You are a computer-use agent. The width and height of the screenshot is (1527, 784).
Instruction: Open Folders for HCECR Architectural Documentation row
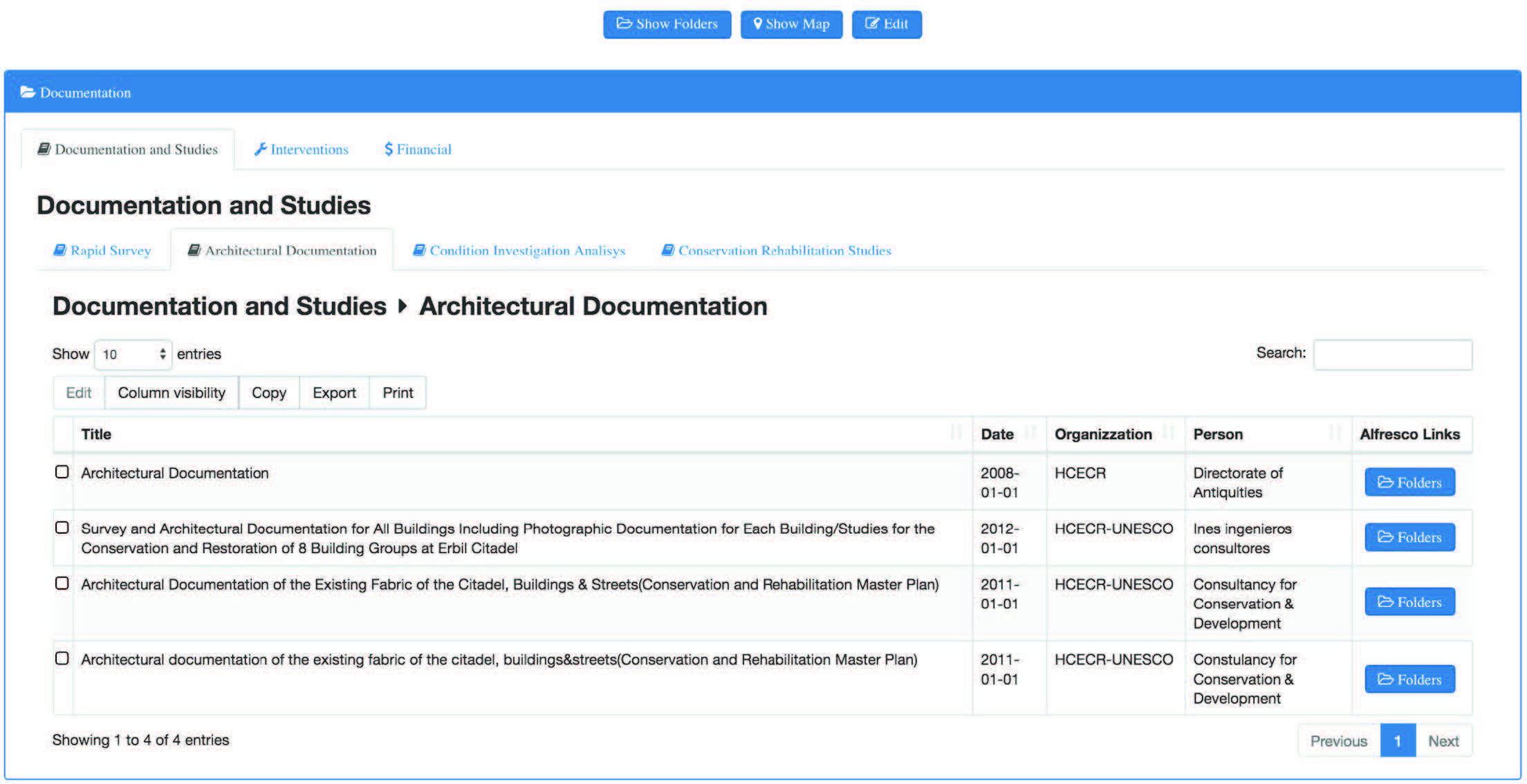tap(1409, 482)
